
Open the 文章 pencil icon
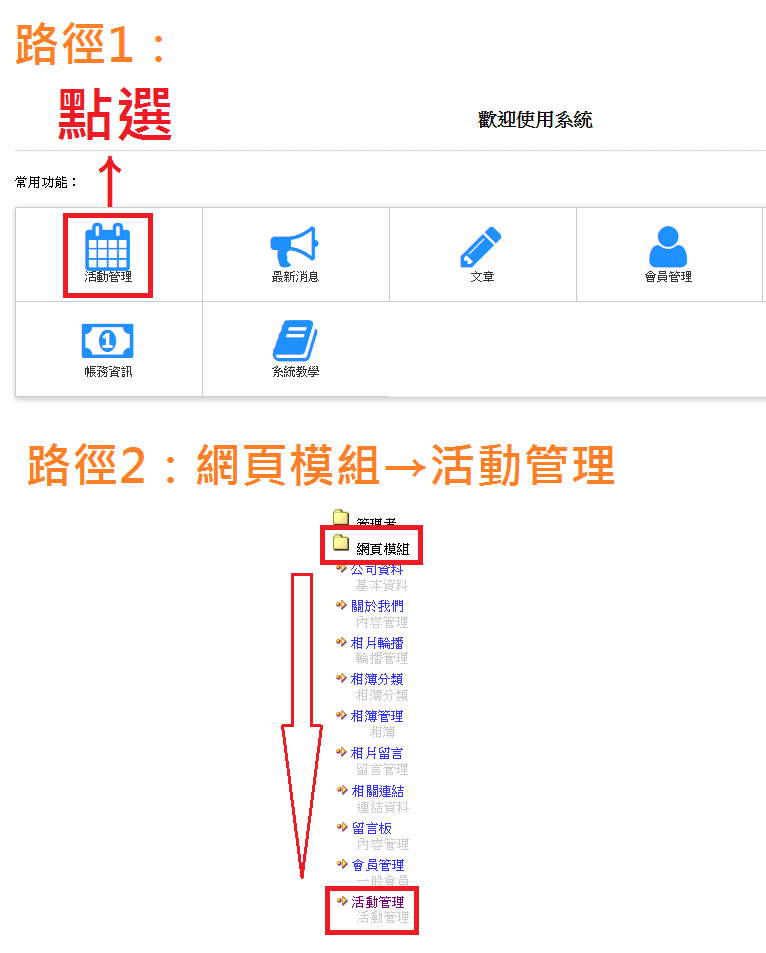481,247
